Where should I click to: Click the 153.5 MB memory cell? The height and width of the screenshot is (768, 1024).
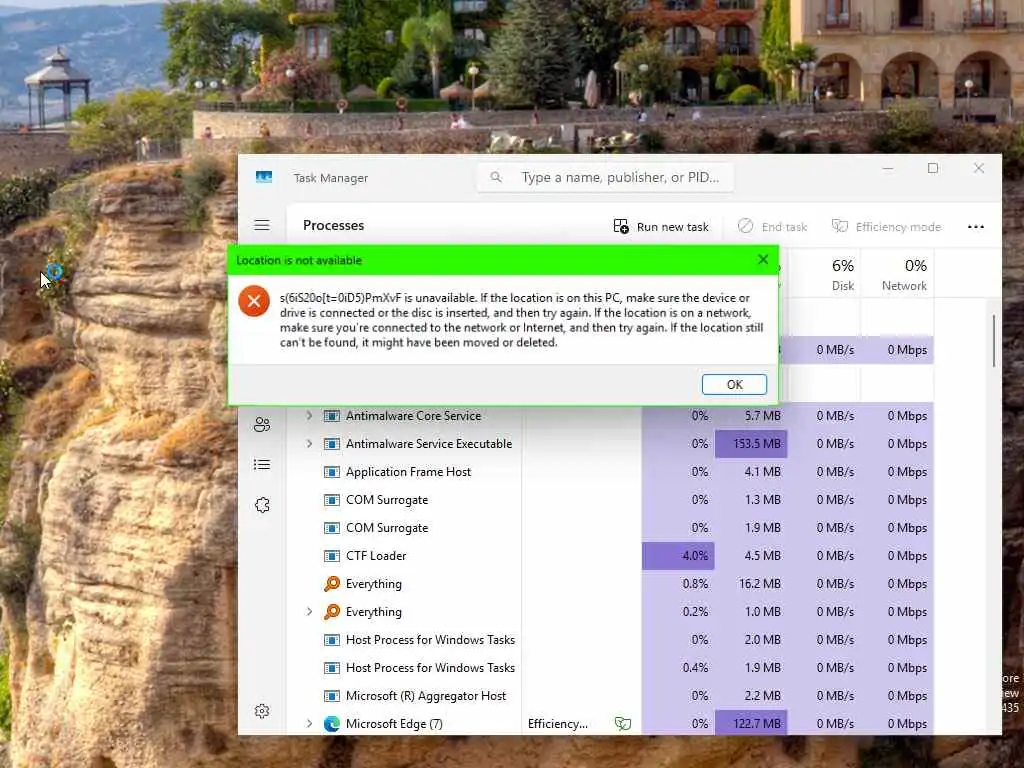pos(751,443)
